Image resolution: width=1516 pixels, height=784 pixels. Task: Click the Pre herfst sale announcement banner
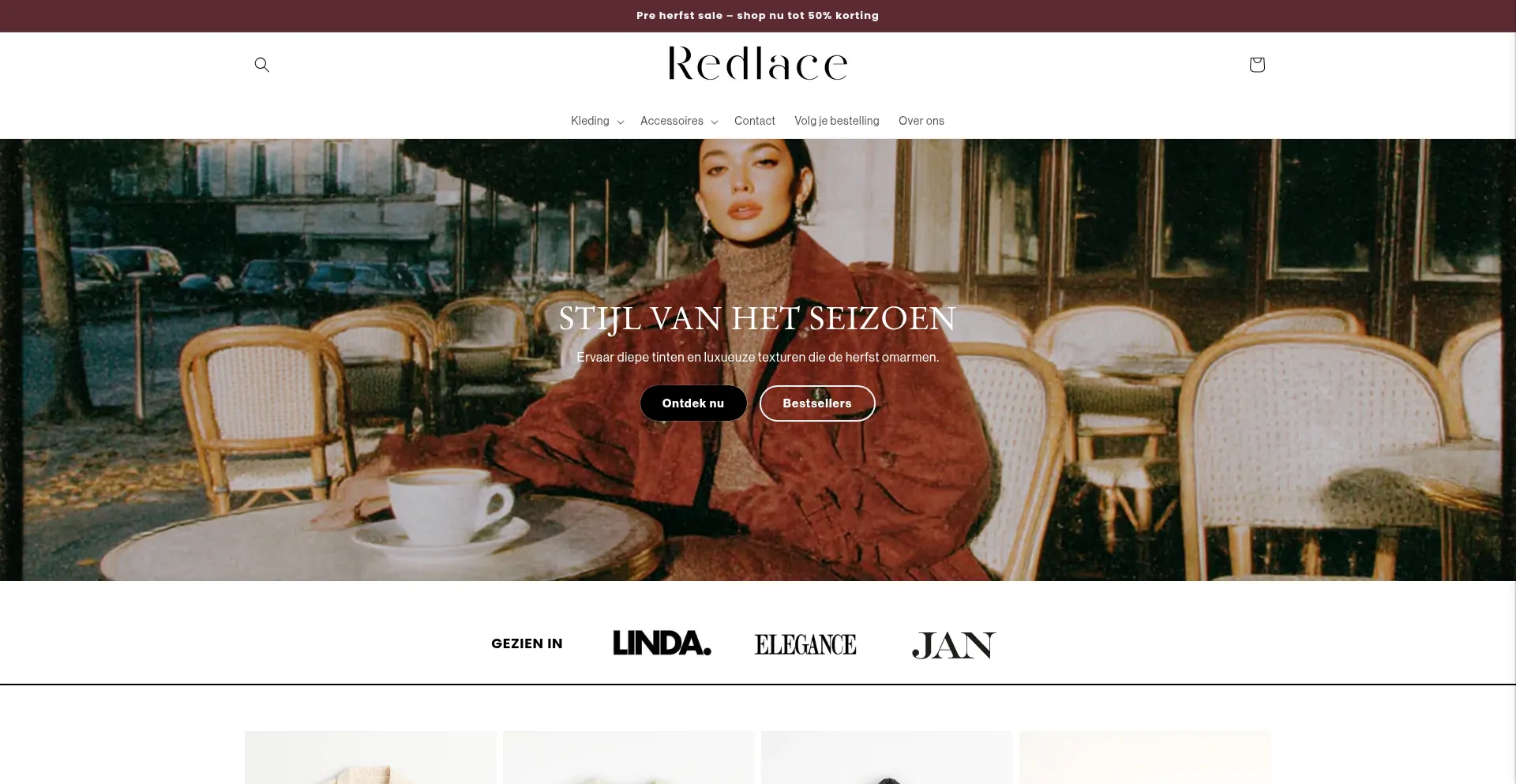[757, 16]
